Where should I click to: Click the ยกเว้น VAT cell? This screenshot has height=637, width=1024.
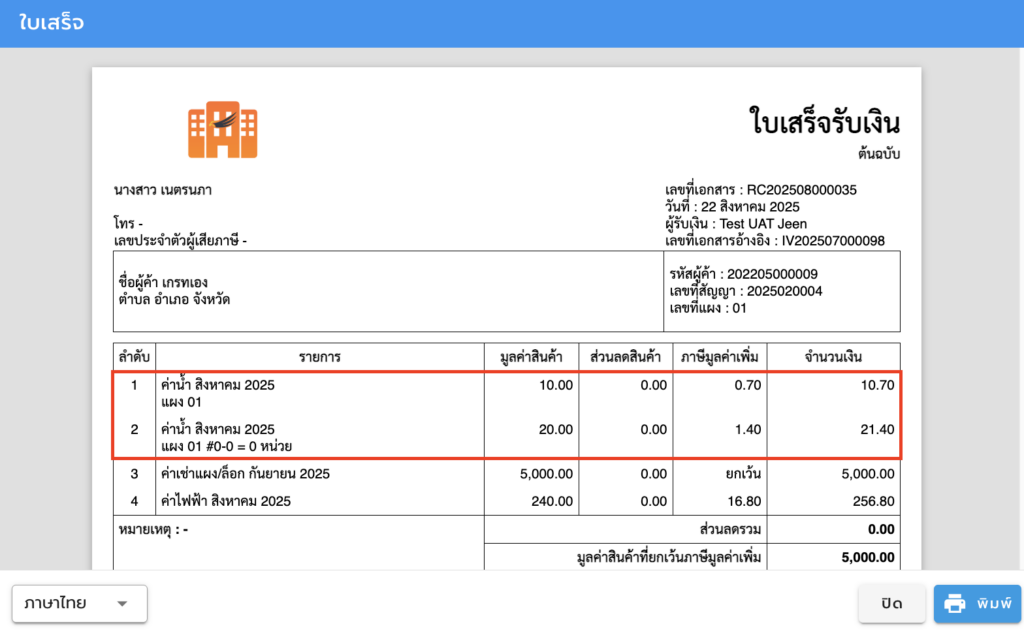tap(743, 474)
